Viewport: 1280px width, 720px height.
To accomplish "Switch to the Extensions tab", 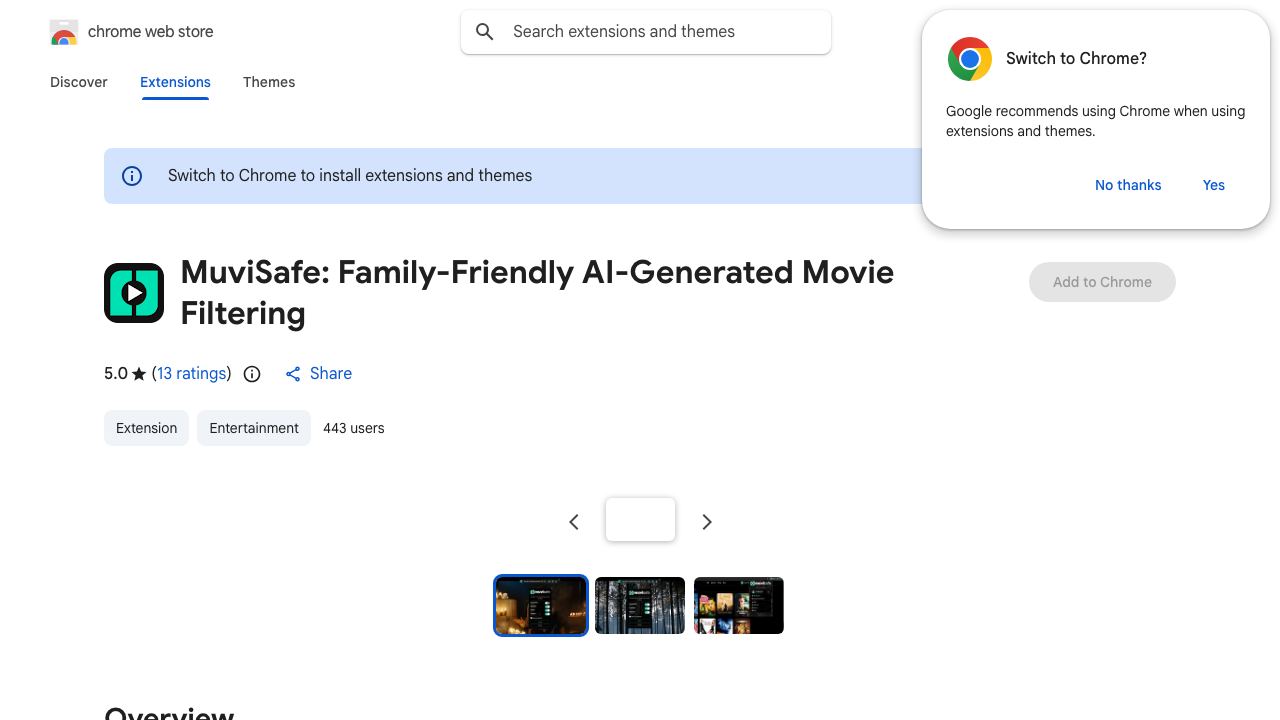I will pos(175,82).
